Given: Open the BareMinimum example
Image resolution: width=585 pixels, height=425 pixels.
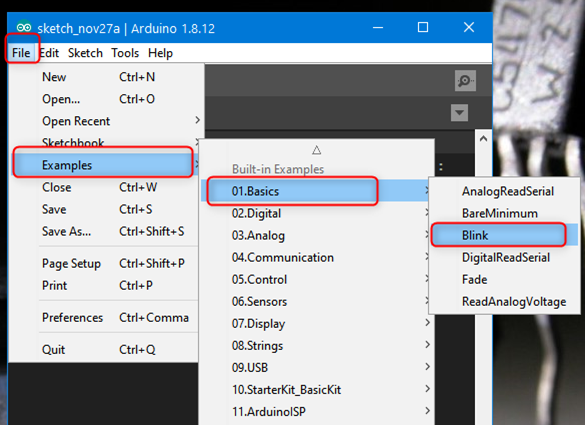Looking at the screenshot, I should coord(504,213).
